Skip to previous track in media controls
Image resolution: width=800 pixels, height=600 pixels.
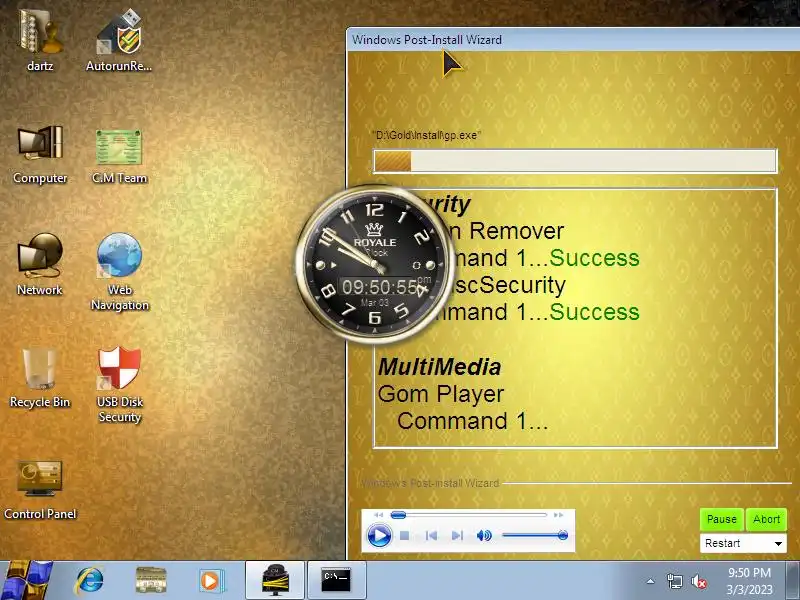point(431,535)
